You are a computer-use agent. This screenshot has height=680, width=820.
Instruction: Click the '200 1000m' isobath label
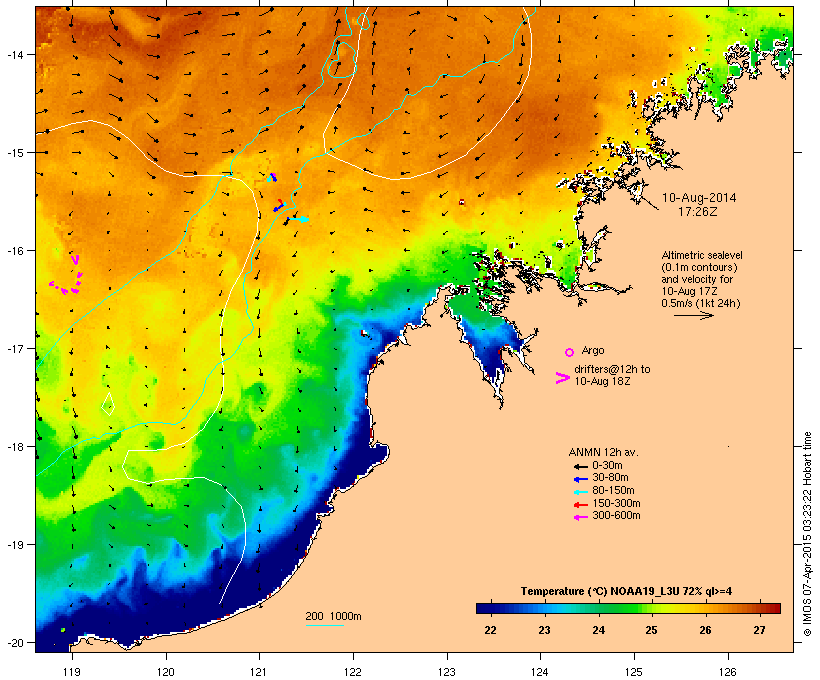pos(333,616)
